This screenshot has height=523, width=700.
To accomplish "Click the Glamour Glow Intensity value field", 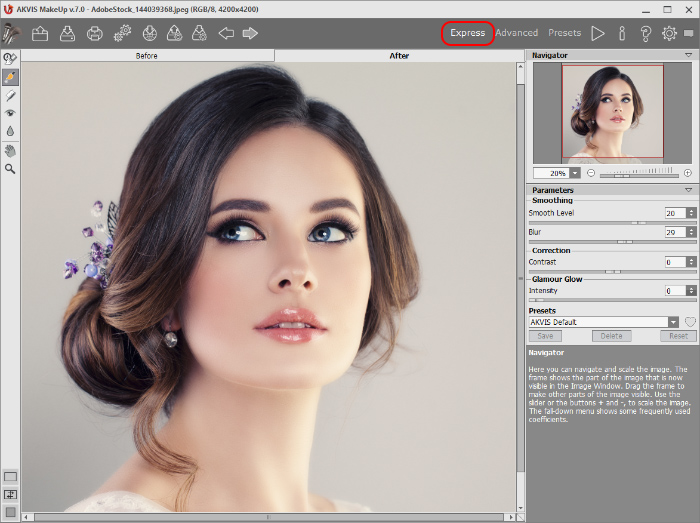I will (x=675, y=291).
